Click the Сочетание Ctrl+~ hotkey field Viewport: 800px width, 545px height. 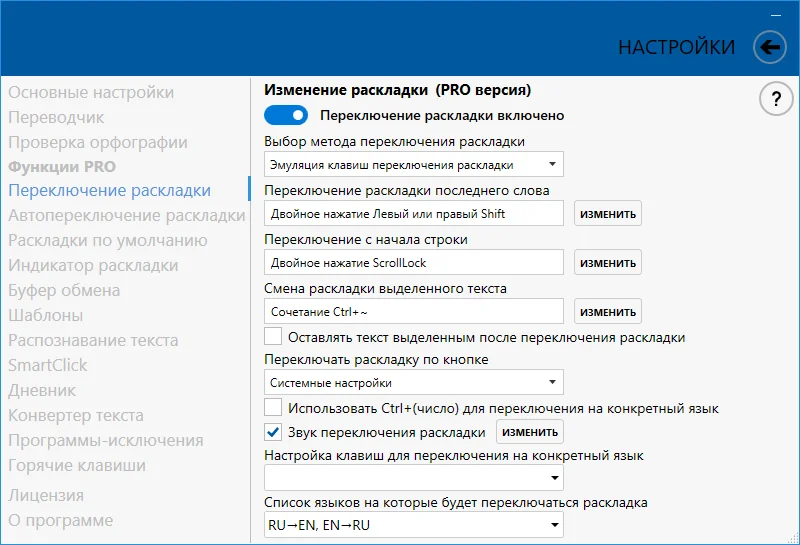[x=414, y=311]
